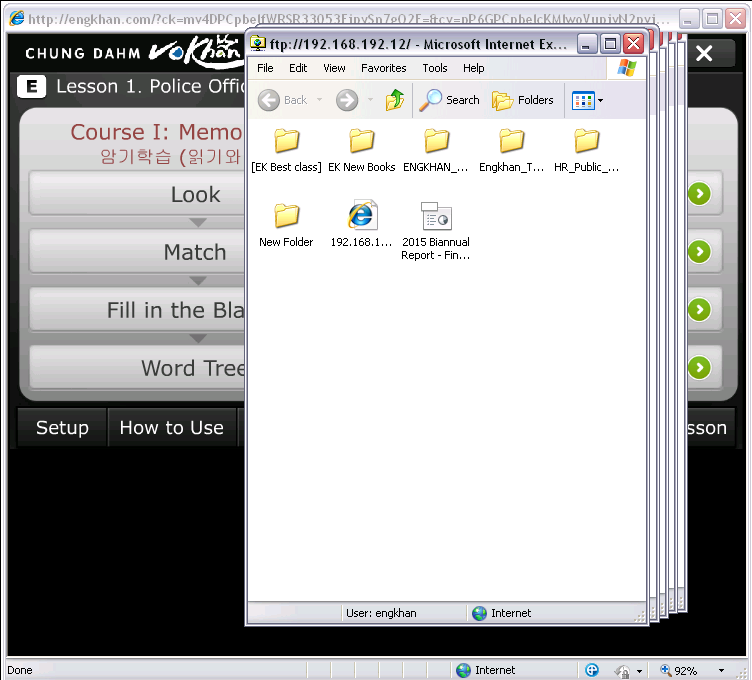Open Search in the FTP toolbar
The width and height of the screenshot is (752, 680).
click(449, 100)
